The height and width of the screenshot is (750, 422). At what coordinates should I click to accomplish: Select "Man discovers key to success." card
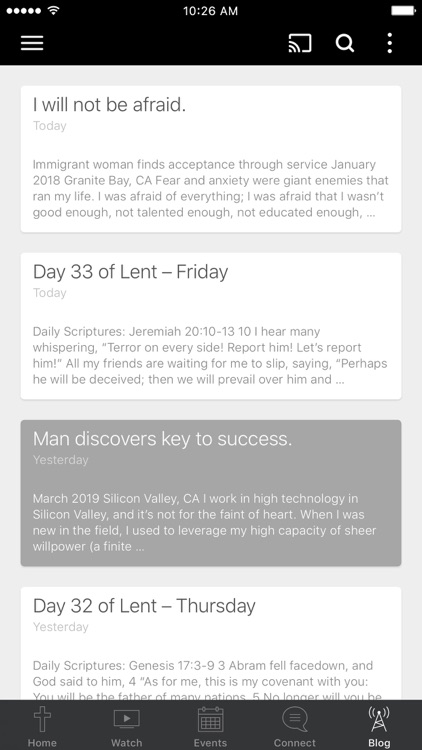211,493
